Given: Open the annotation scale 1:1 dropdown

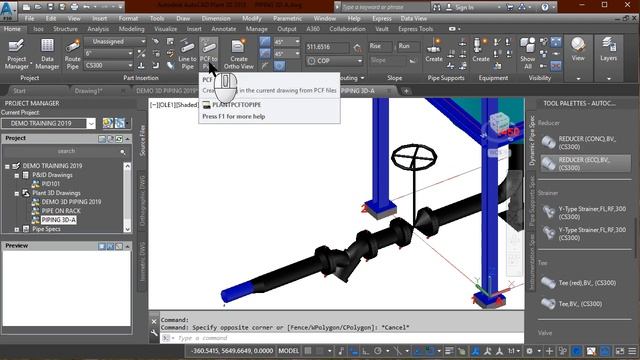Looking at the screenshot, I should [x=513, y=351].
